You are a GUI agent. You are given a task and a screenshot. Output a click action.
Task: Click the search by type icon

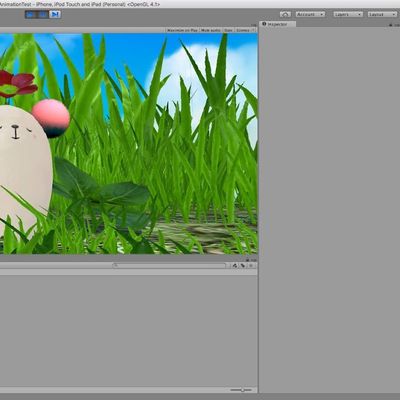click(235, 266)
